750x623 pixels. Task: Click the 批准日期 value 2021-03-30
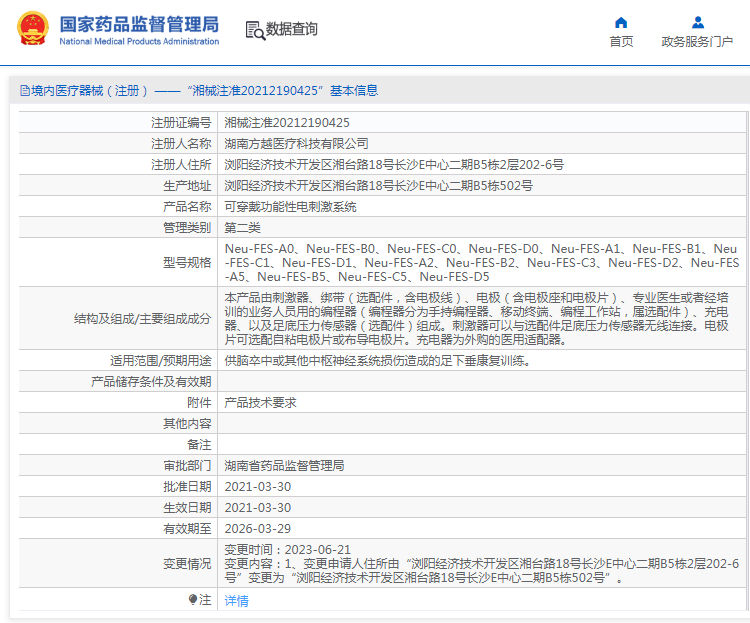258,487
